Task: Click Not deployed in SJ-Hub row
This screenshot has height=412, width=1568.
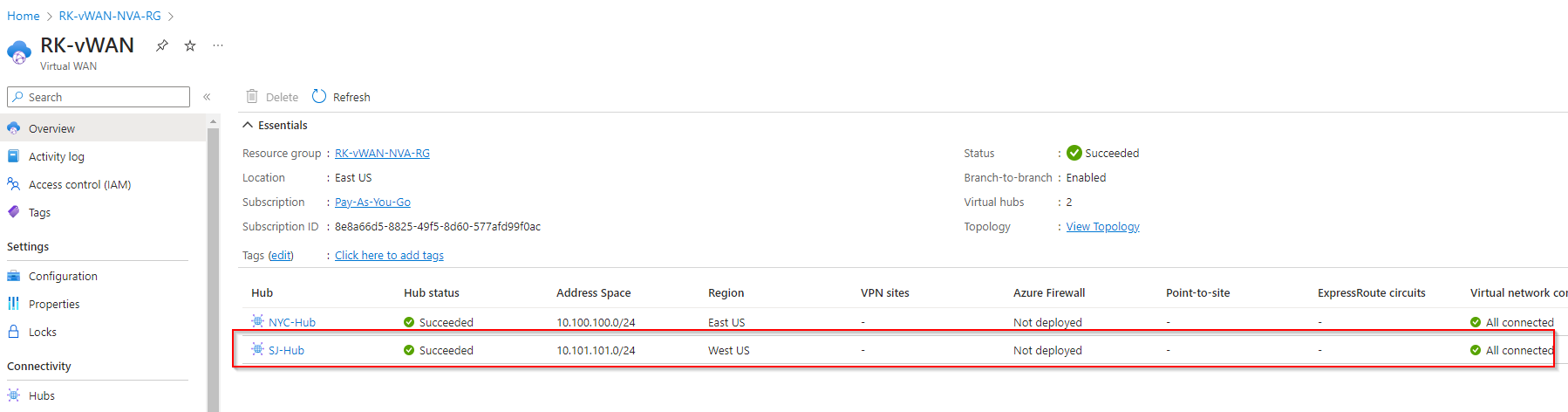Action: 1047,350
